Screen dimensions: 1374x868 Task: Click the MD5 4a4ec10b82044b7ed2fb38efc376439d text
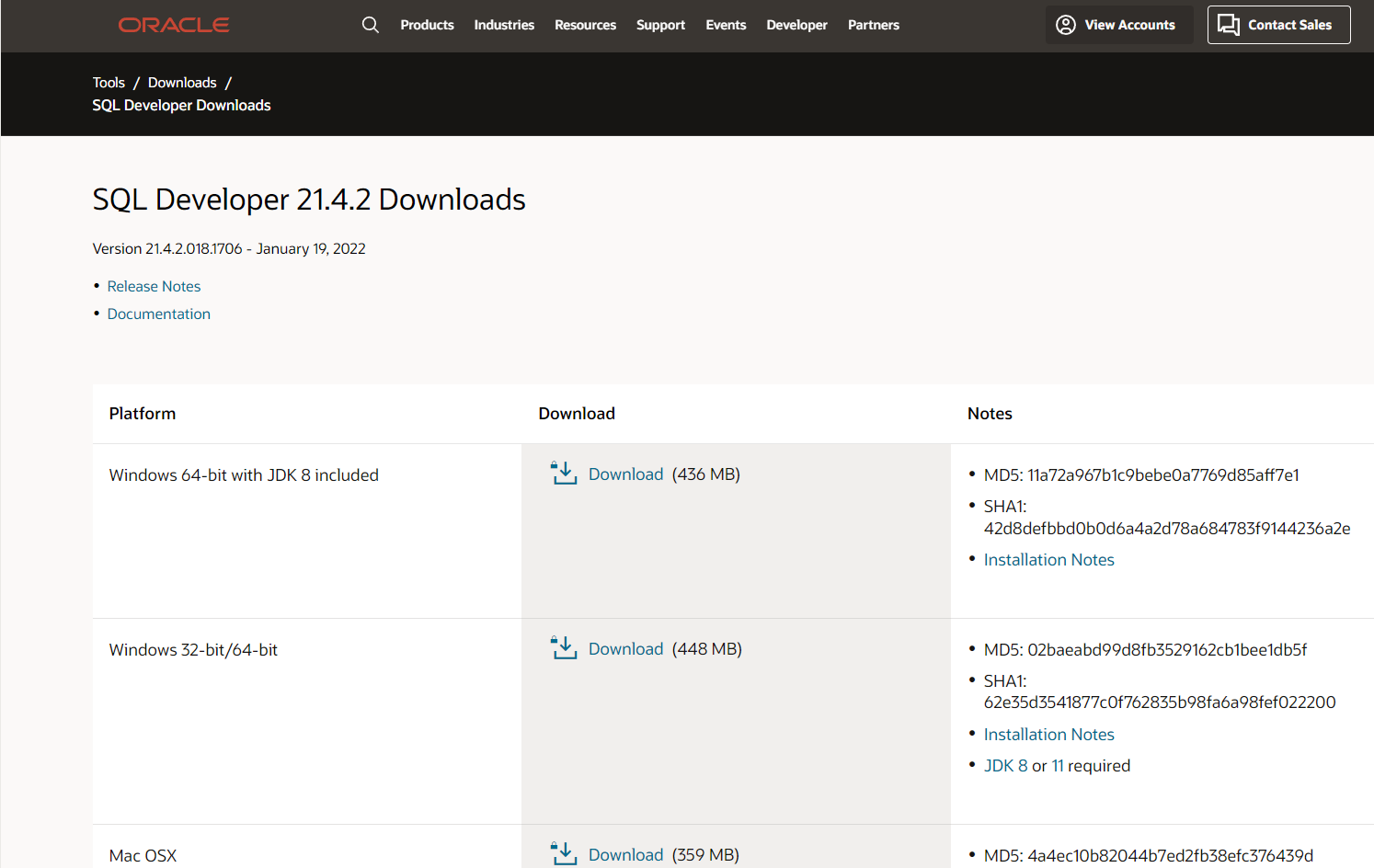pos(1149,856)
